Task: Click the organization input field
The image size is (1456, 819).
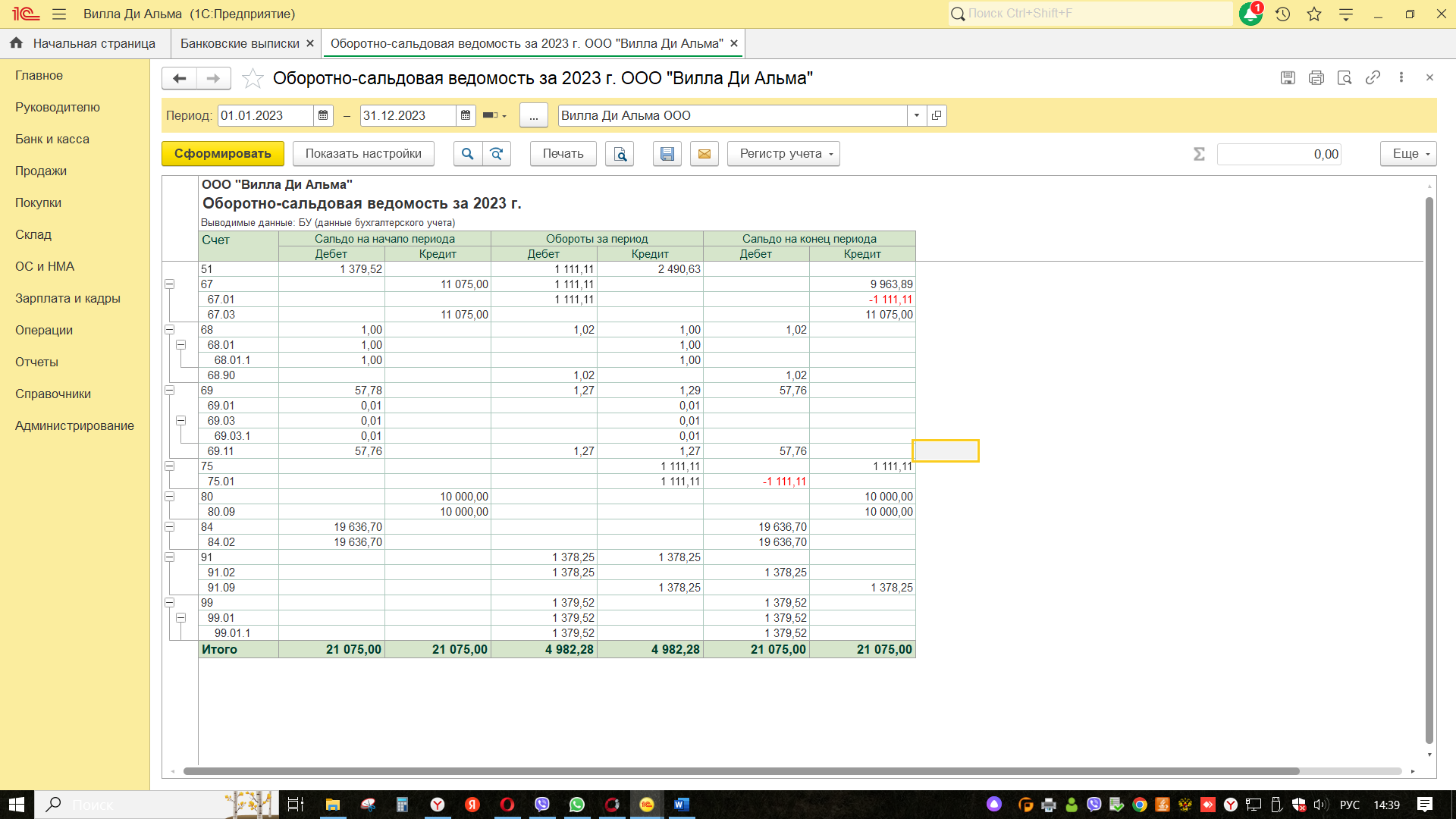Action: click(733, 115)
